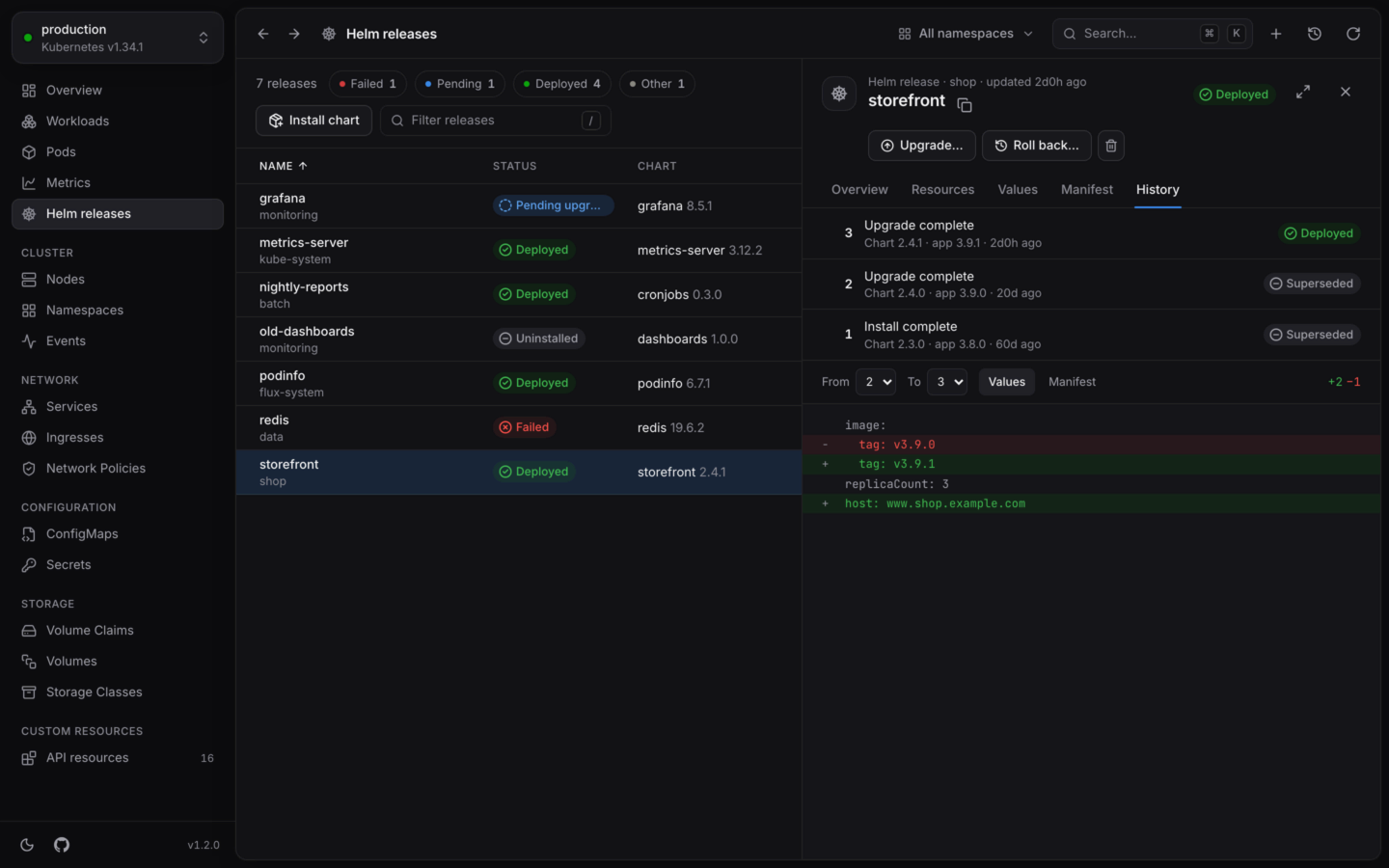Expand the detail panel to full view
1389x868 pixels.
tap(1303, 92)
